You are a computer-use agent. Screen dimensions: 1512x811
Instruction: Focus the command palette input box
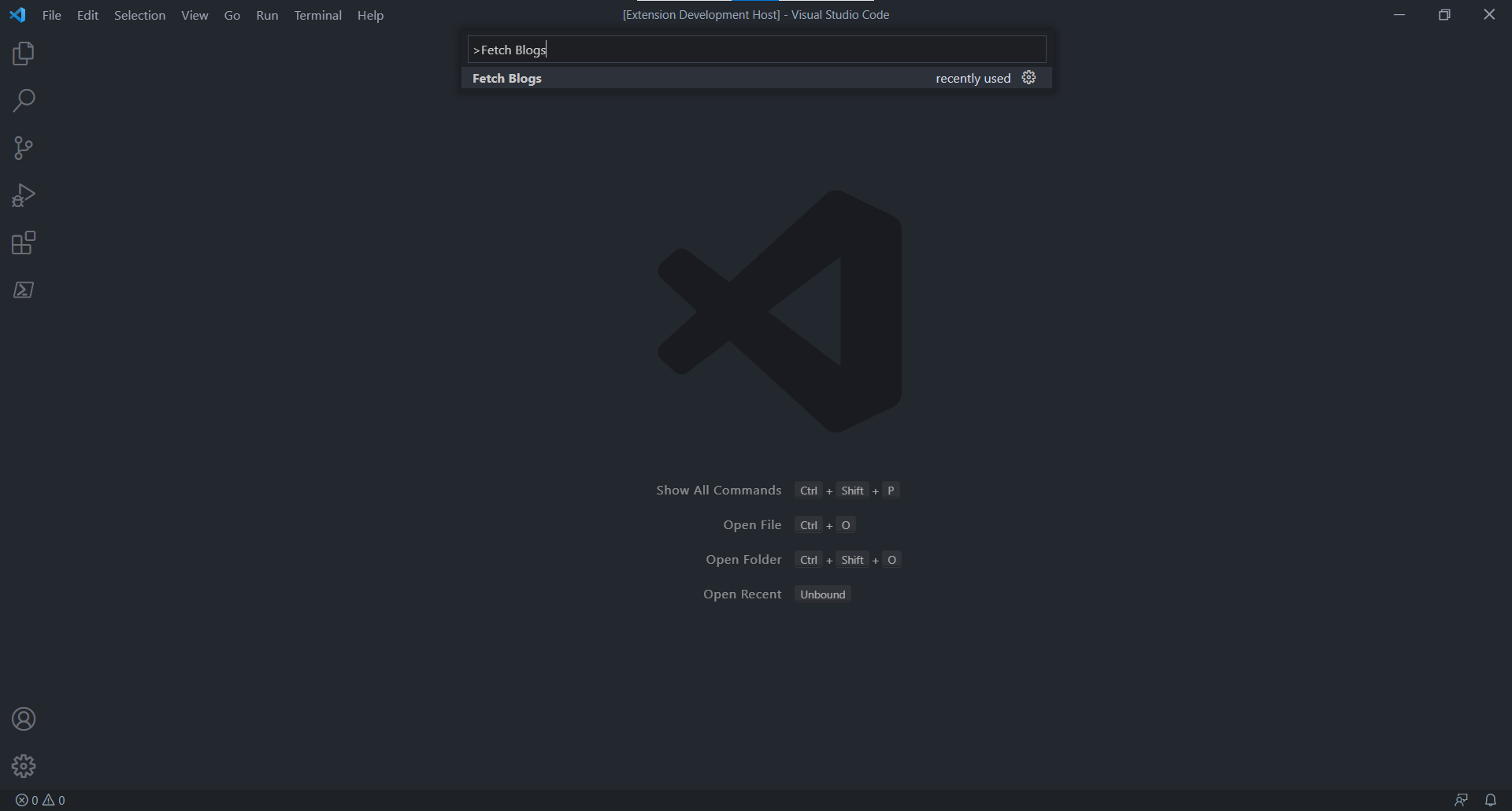(757, 50)
